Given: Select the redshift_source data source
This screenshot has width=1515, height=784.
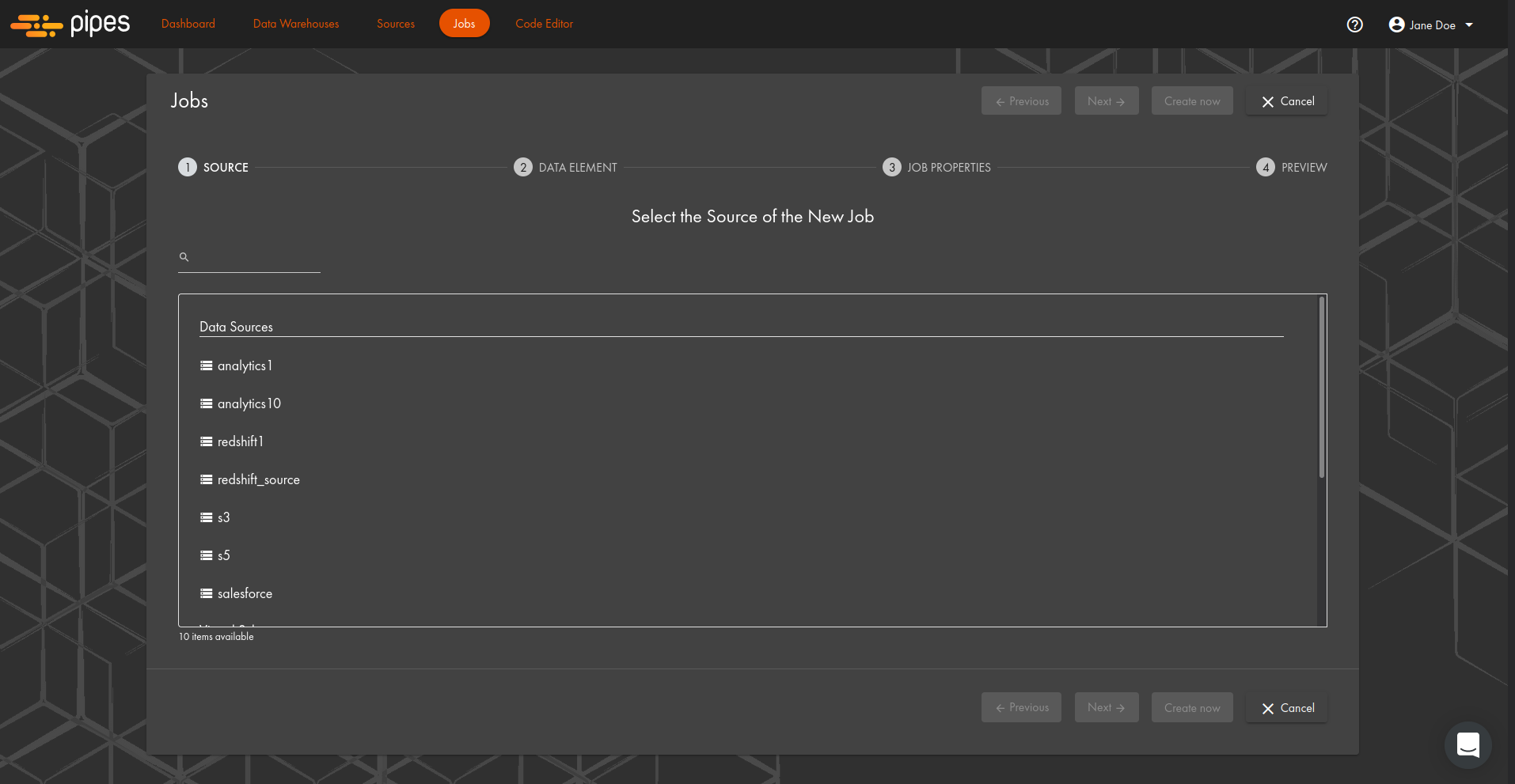Looking at the screenshot, I should pyautogui.click(x=258, y=479).
